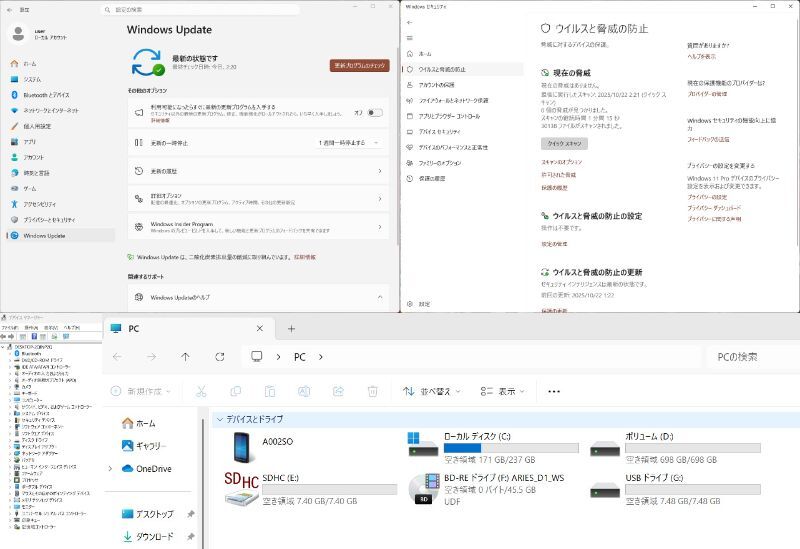Image resolution: width=800 pixels, height=549 pixels.
Task: Click the ヘルプを表示 link in Windows Security
Action: tap(702, 56)
